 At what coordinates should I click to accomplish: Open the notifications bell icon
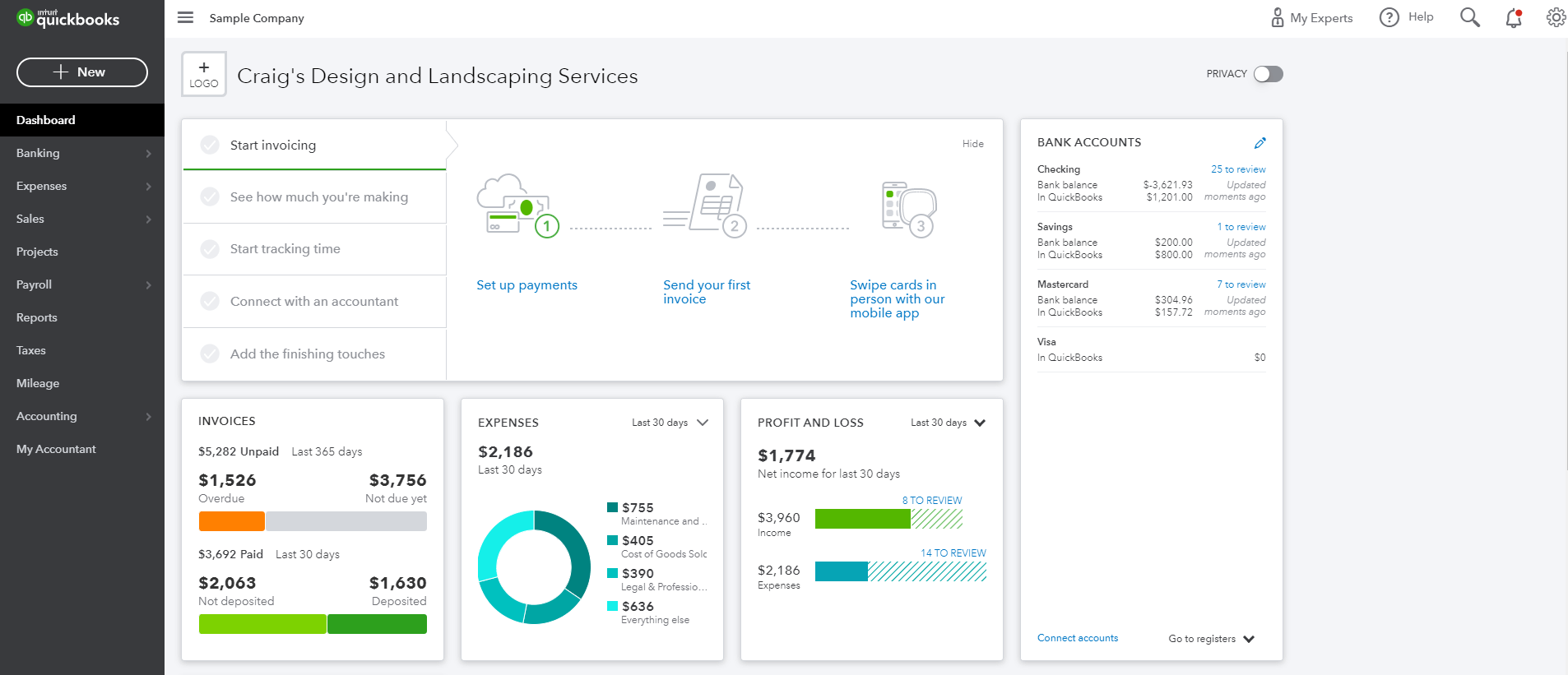click(x=1514, y=17)
